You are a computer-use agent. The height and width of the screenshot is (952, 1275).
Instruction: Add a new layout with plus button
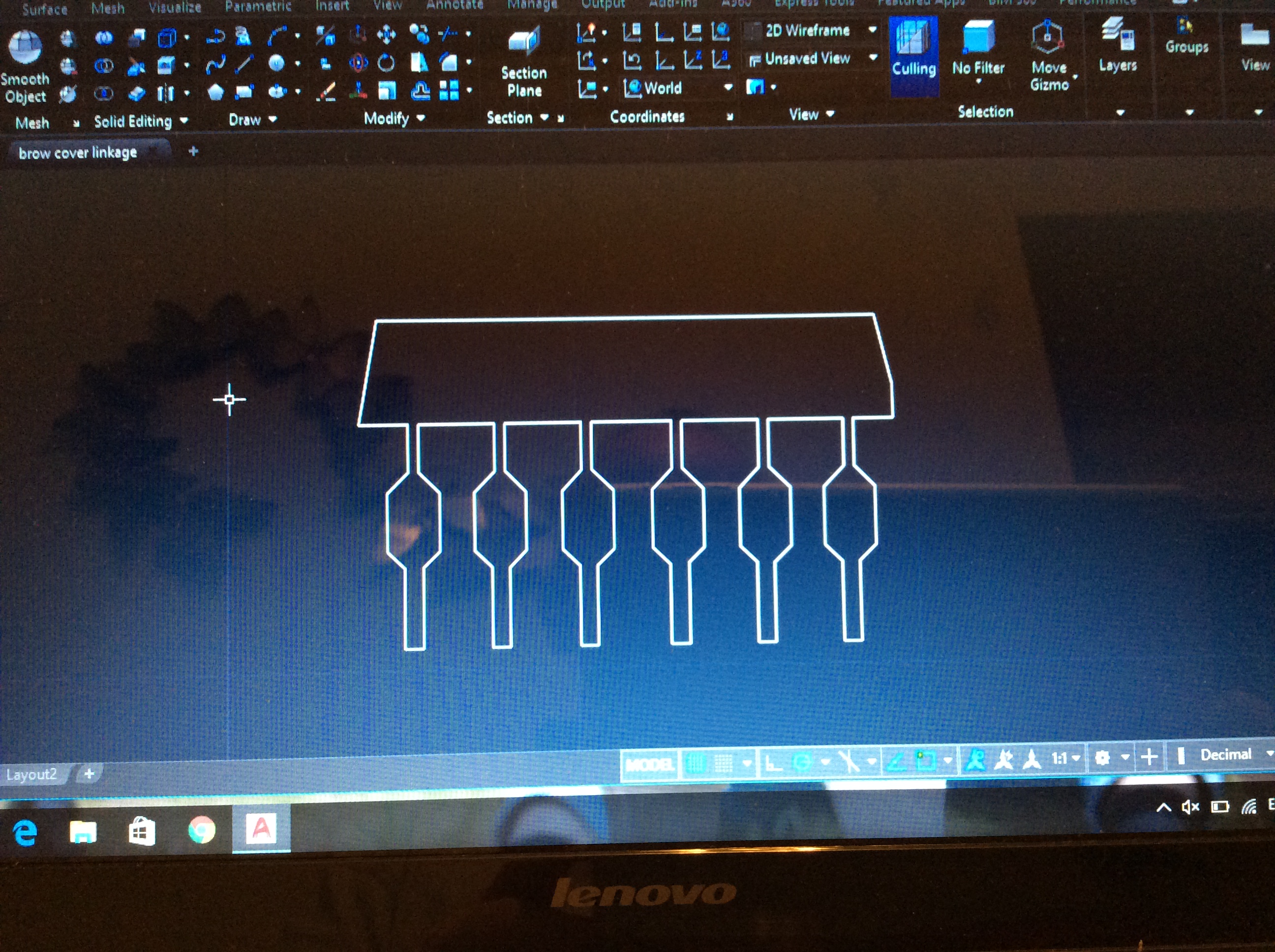[90, 773]
